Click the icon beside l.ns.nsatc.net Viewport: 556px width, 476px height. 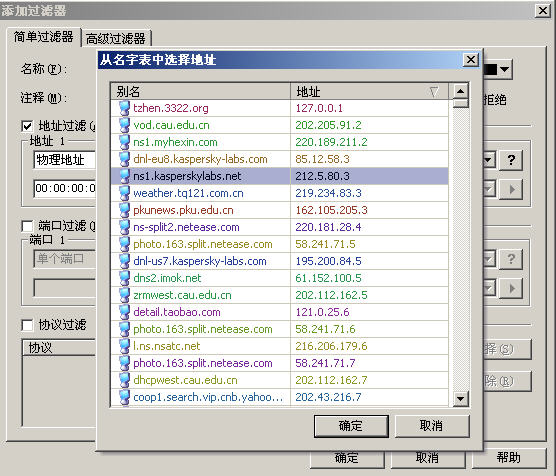pyautogui.click(x=124, y=346)
